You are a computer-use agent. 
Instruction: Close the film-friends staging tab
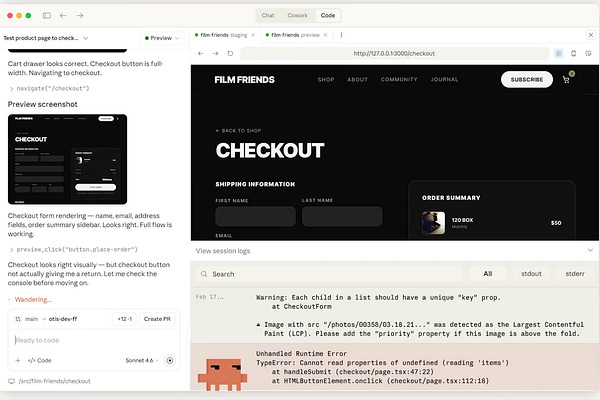(253, 35)
